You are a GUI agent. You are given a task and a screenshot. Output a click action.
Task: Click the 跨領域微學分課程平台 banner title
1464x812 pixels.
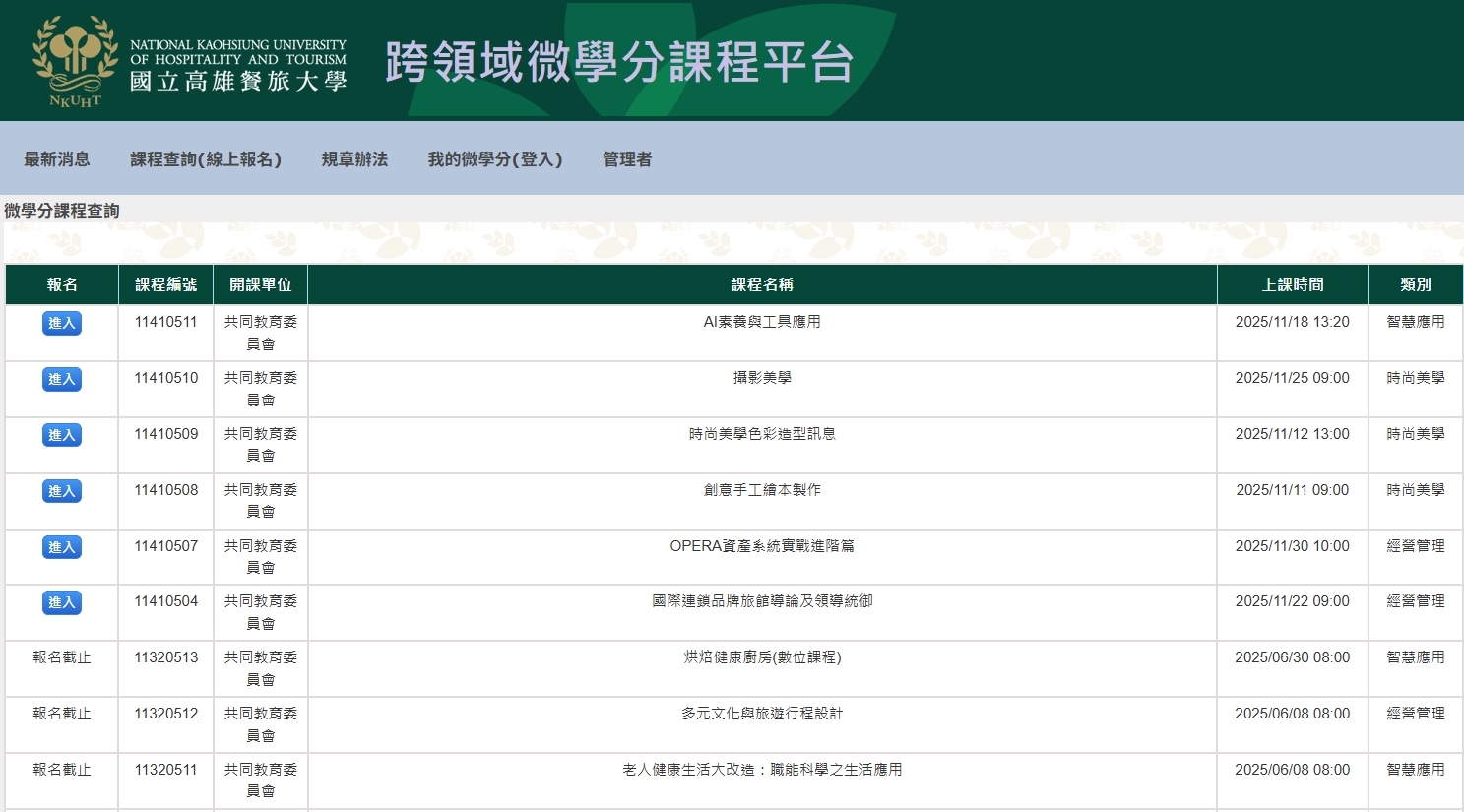[619, 62]
